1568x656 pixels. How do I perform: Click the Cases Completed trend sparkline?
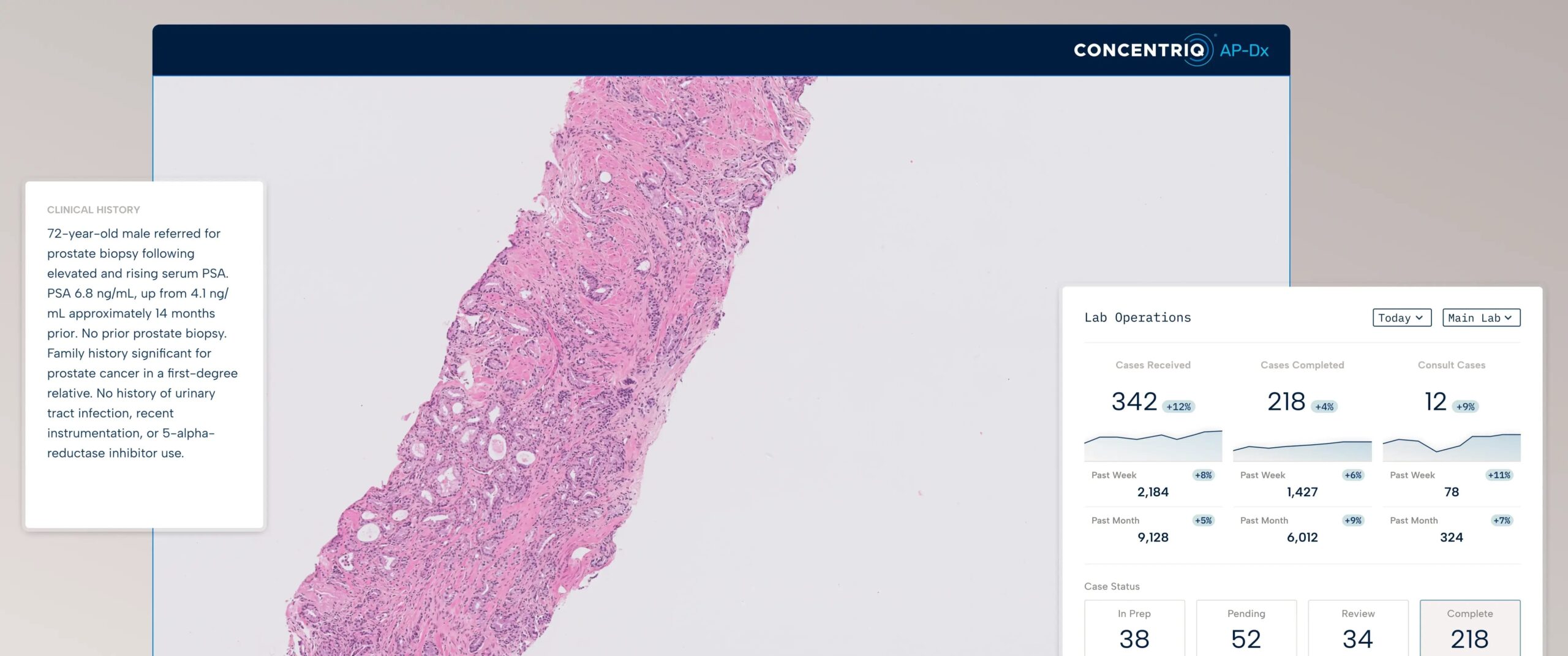tap(1302, 450)
